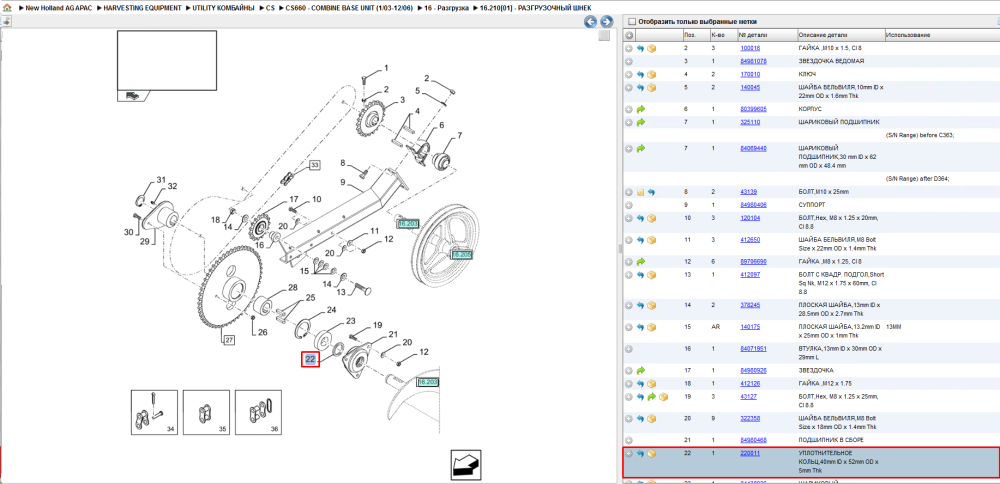Click the package icon for highlighted part 220811
Image resolution: width=1000 pixels, height=484 pixels.
[x=652, y=454]
